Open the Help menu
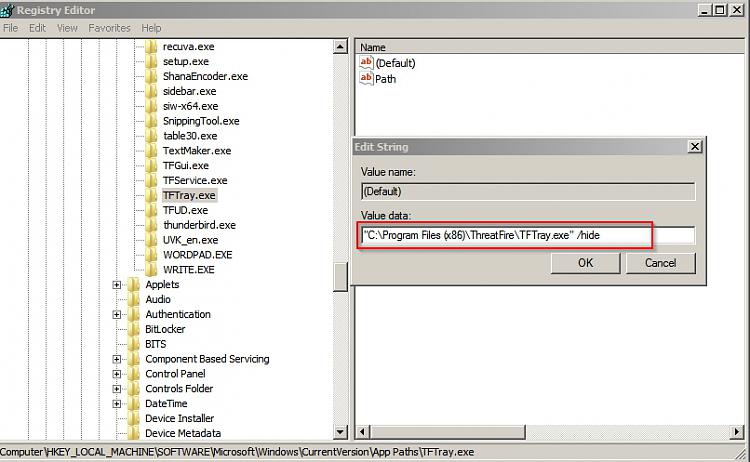Viewport: 750px width, 462px height. tap(151, 28)
